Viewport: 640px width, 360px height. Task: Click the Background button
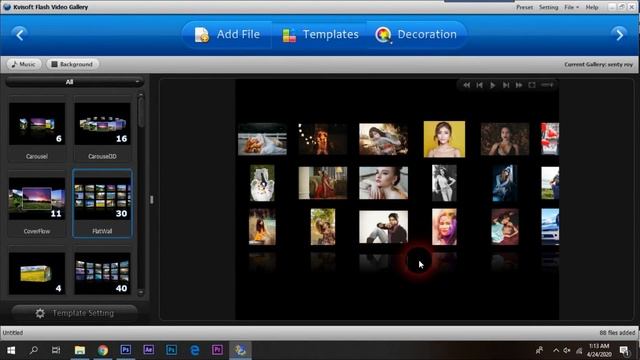pos(72,64)
